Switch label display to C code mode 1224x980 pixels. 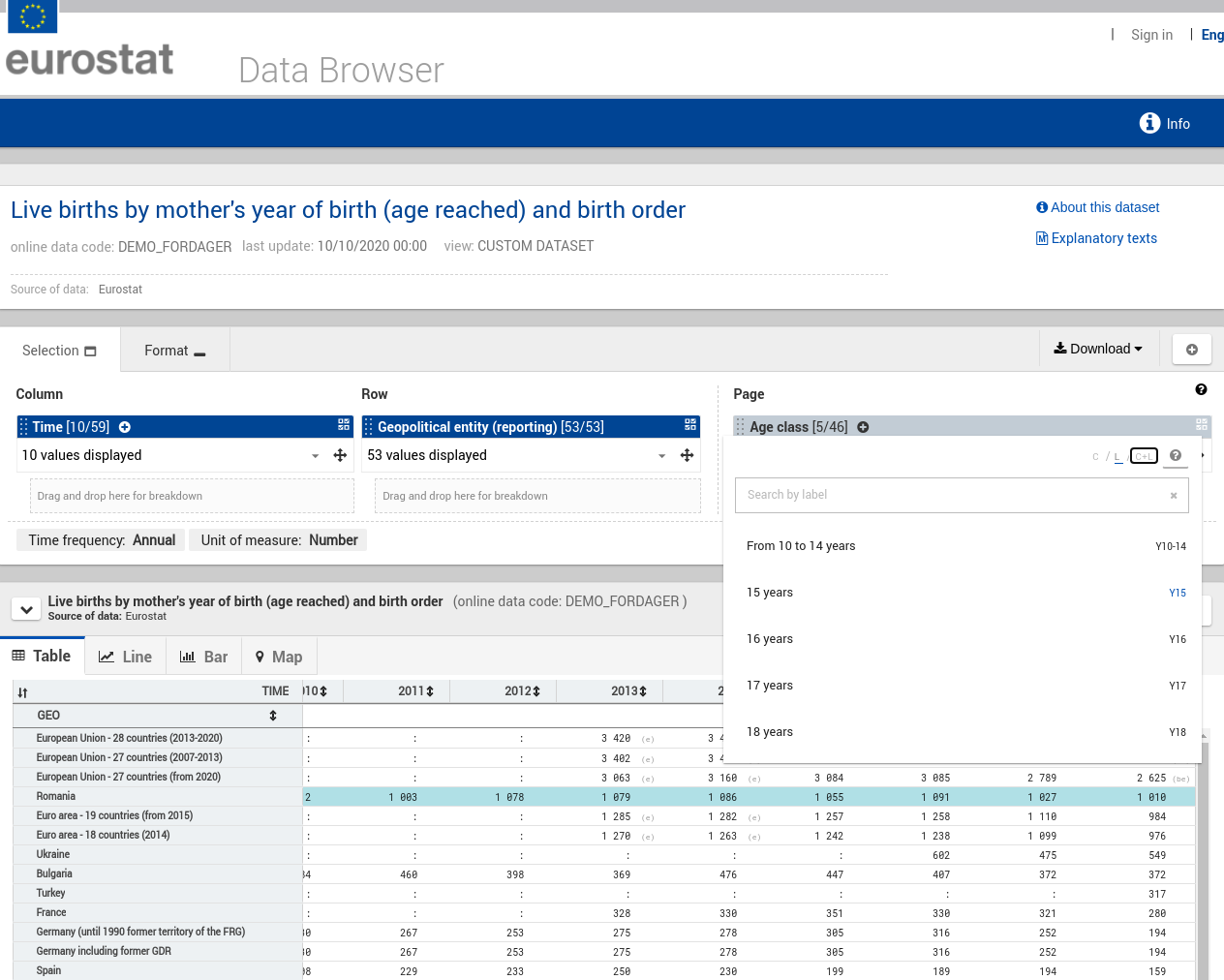click(x=1095, y=456)
